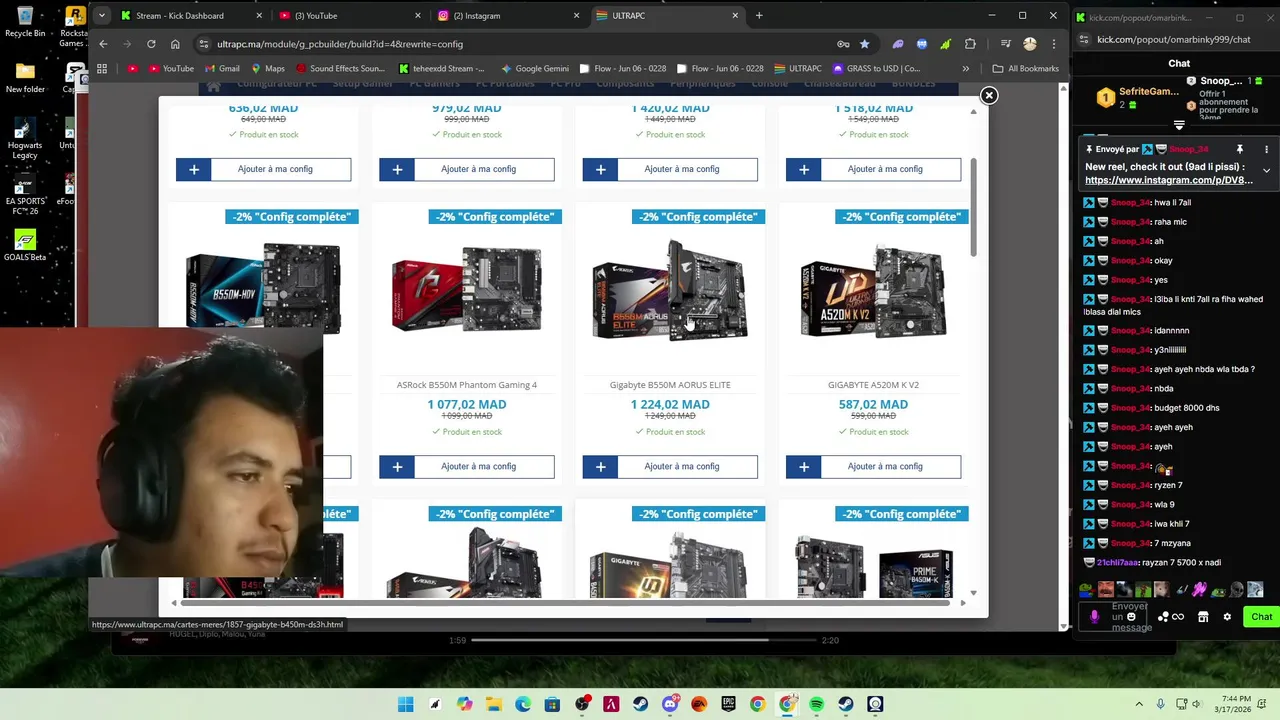Click plus icon under 636,02 MAD product

[x=194, y=169]
